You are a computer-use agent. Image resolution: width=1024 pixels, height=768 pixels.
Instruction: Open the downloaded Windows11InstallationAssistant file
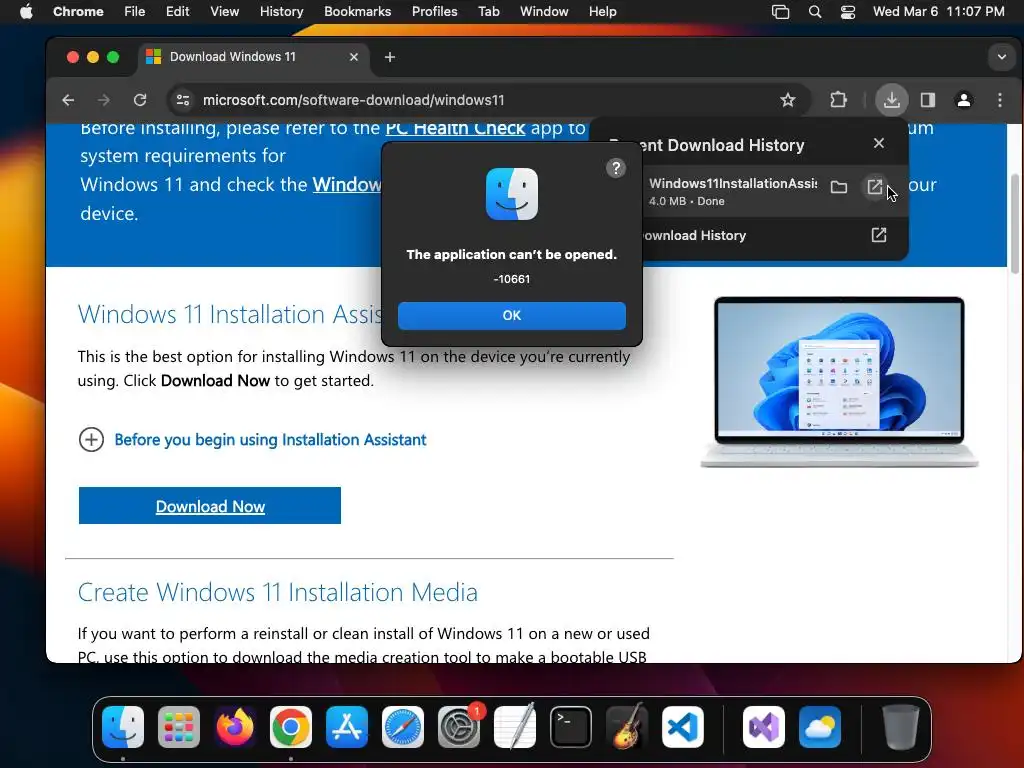874,187
